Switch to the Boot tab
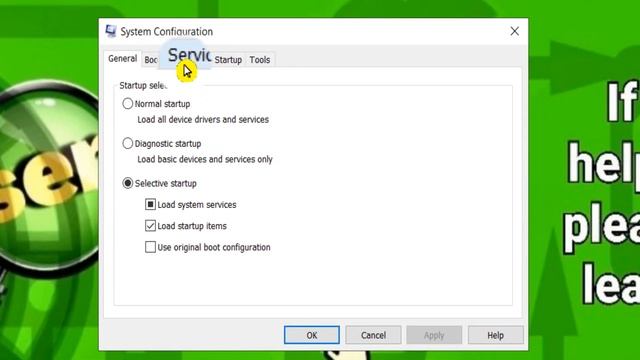 coord(150,60)
